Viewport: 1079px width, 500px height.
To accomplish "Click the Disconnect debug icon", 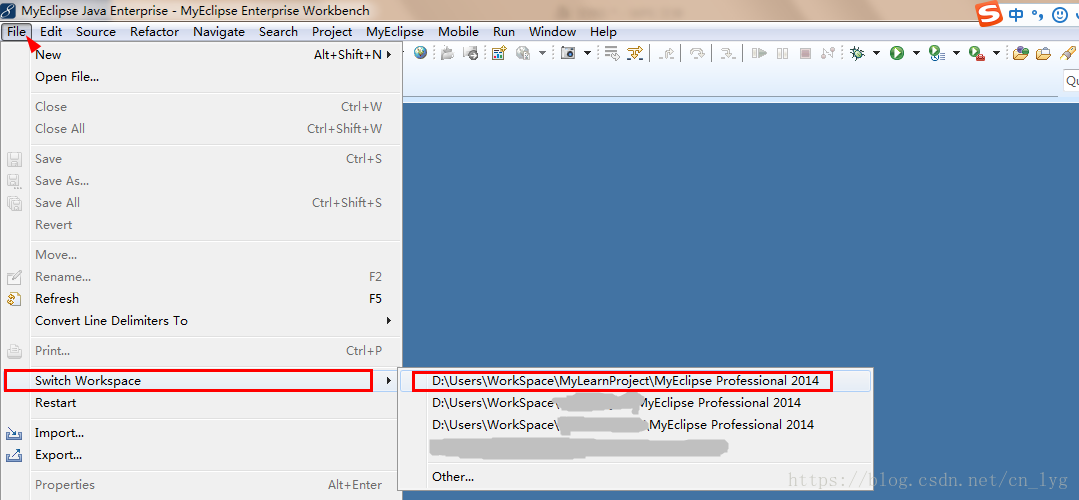I will coord(829,53).
